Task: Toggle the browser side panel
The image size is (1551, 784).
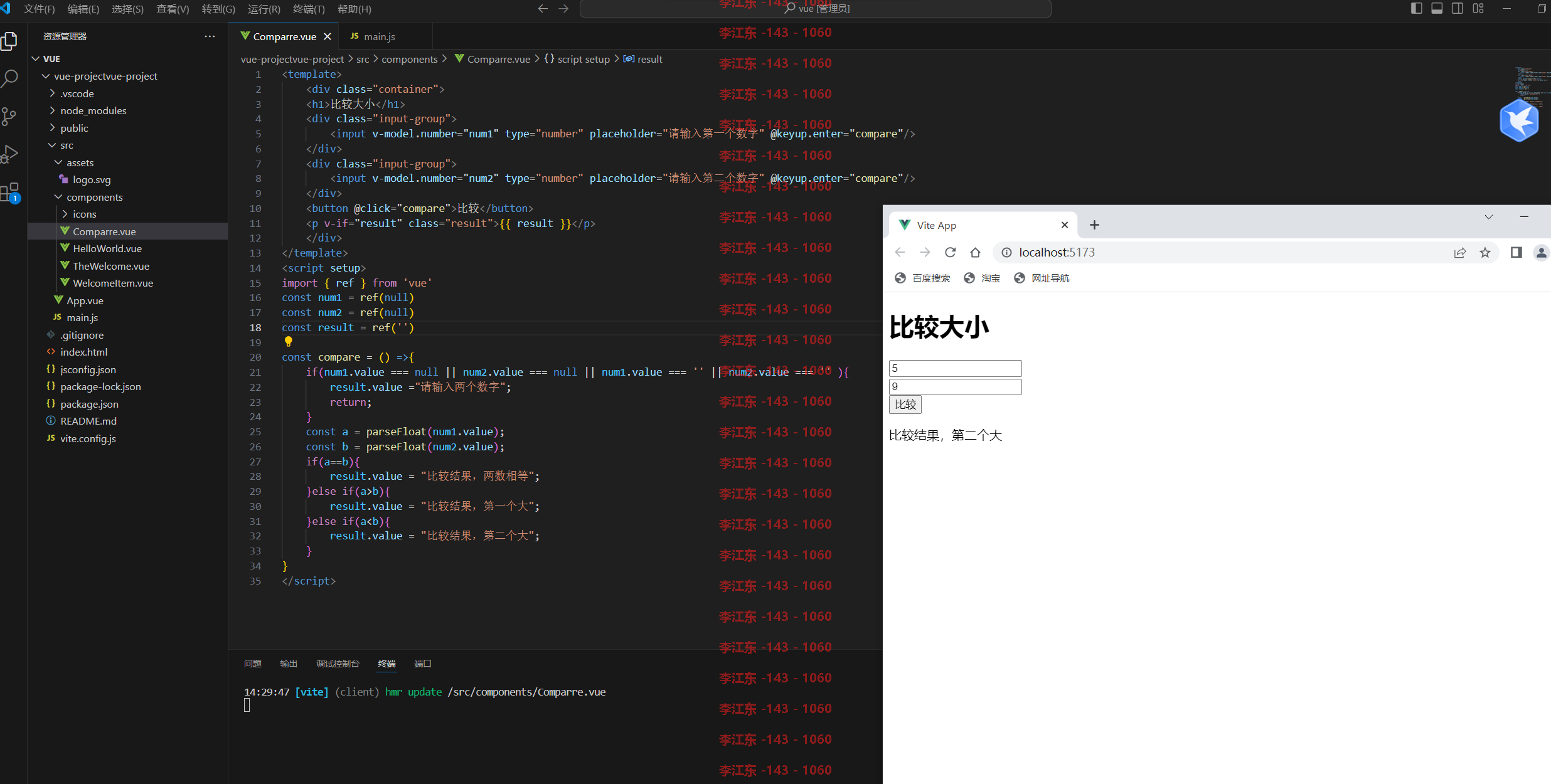Action: click(x=1516, y=252)
